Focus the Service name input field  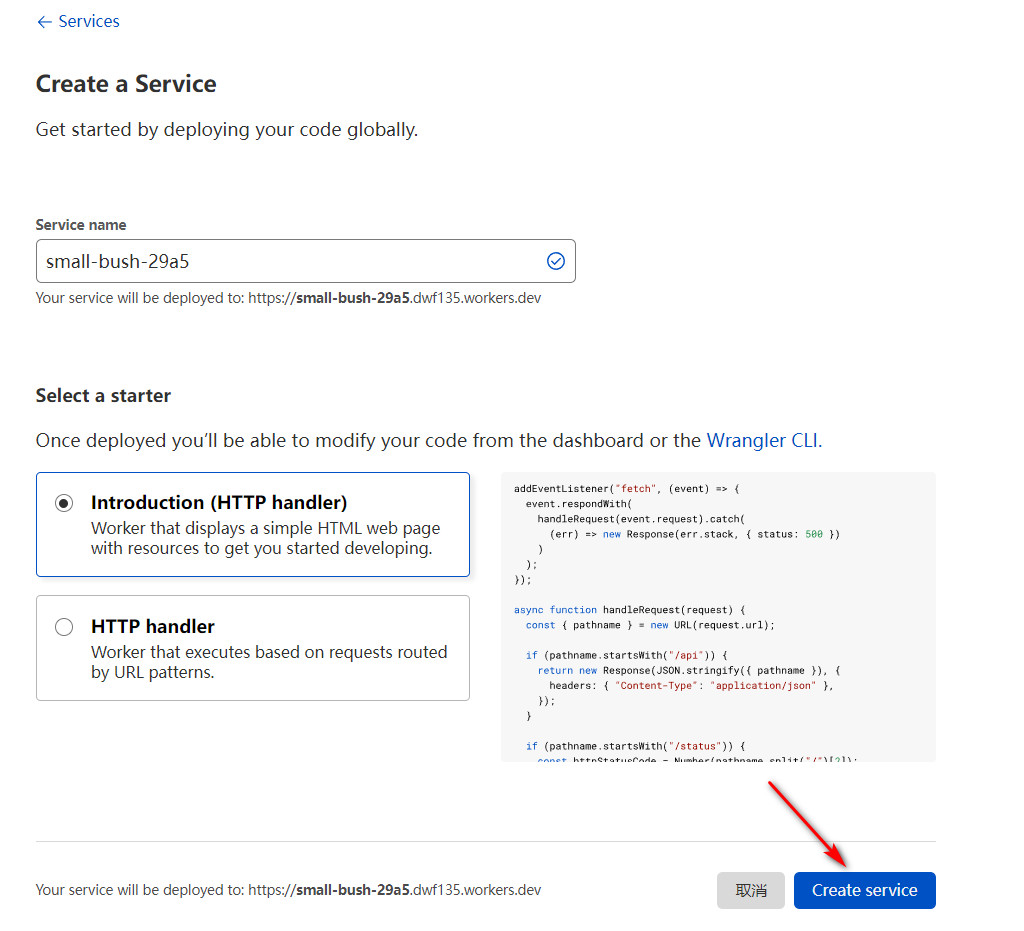point(306,261)
